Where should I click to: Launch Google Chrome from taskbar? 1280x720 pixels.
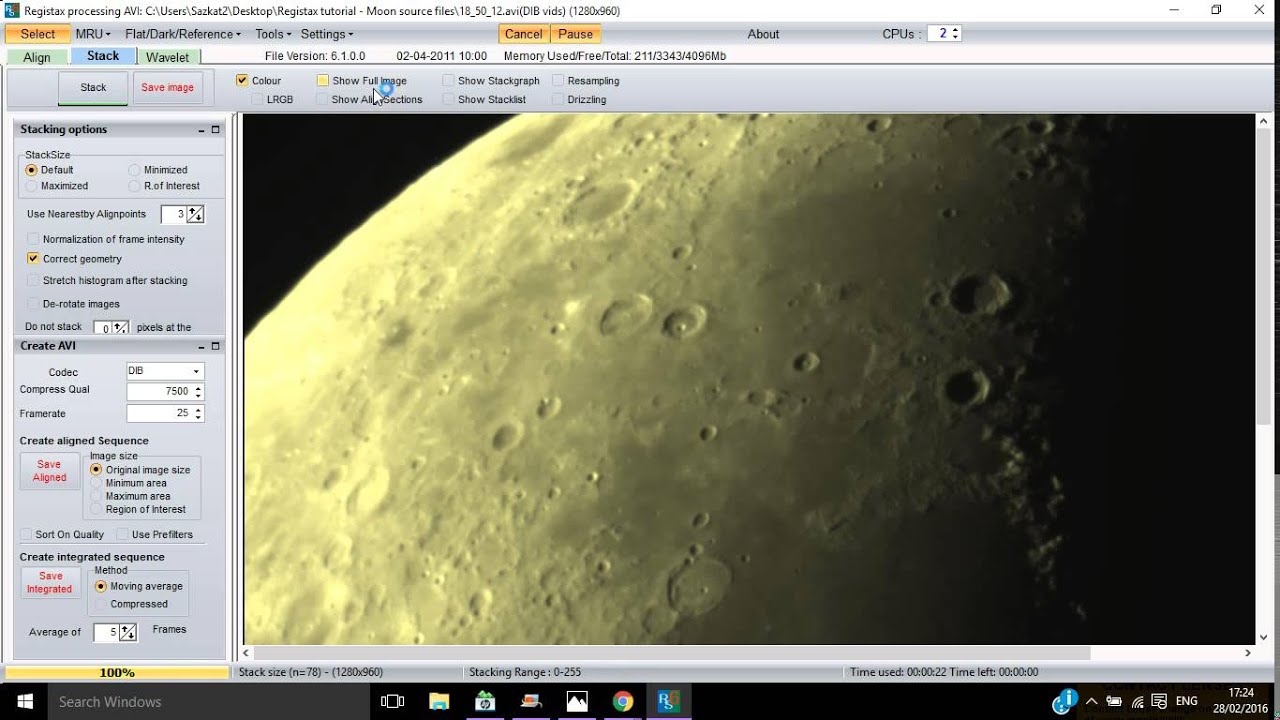(623, 701)
